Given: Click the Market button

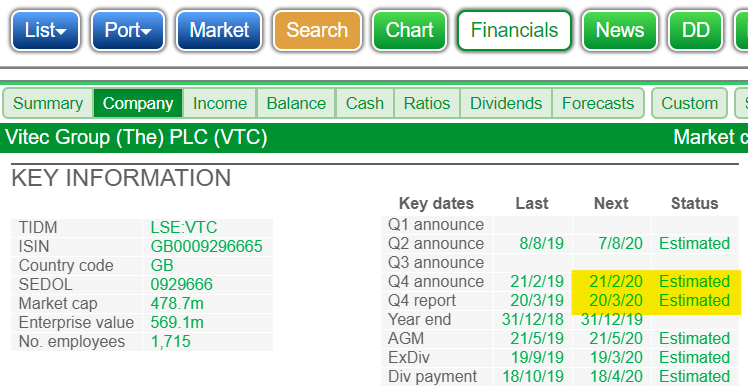Looking at the screenshot, I should point(219,31).
